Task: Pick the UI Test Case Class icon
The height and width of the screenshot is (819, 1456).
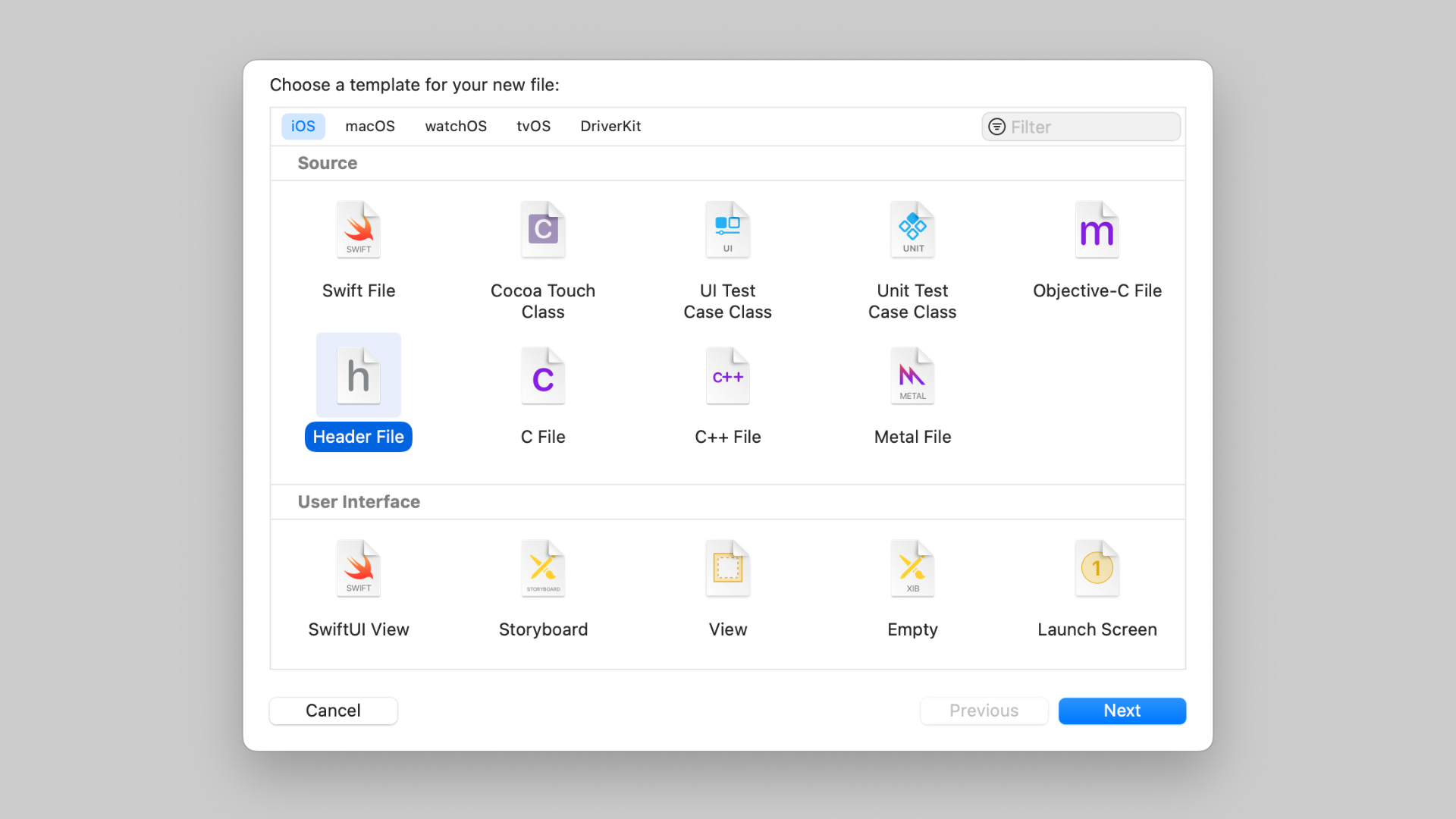Action: [x=727, y=230]
